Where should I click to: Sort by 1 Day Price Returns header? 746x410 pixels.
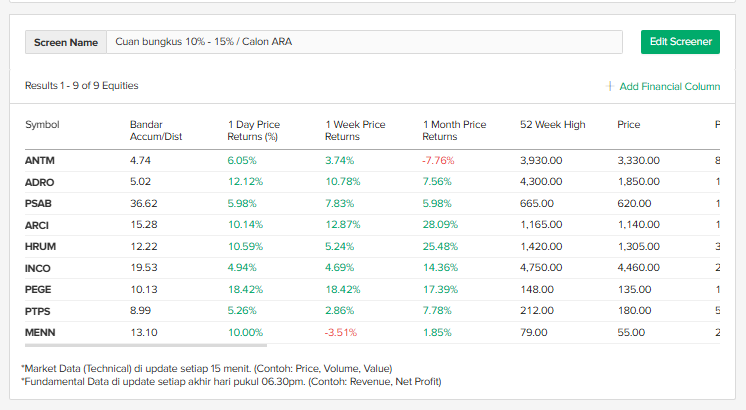(254, 131)
